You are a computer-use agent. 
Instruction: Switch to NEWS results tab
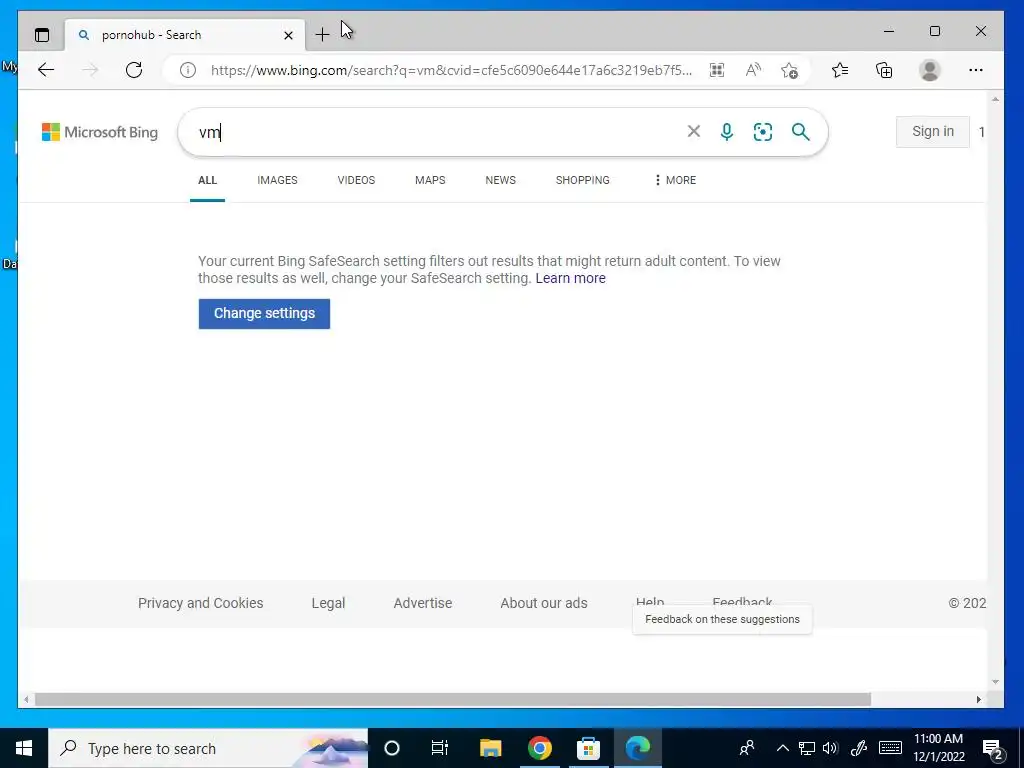pyautogui.click(x=500, y=180)
